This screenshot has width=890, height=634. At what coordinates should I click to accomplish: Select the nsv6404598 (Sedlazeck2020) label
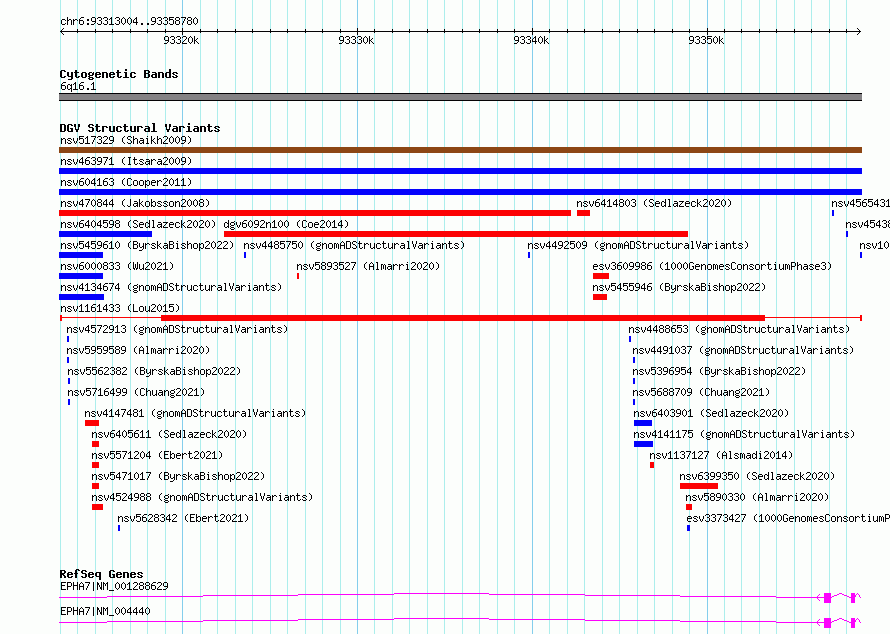[138, 224]
